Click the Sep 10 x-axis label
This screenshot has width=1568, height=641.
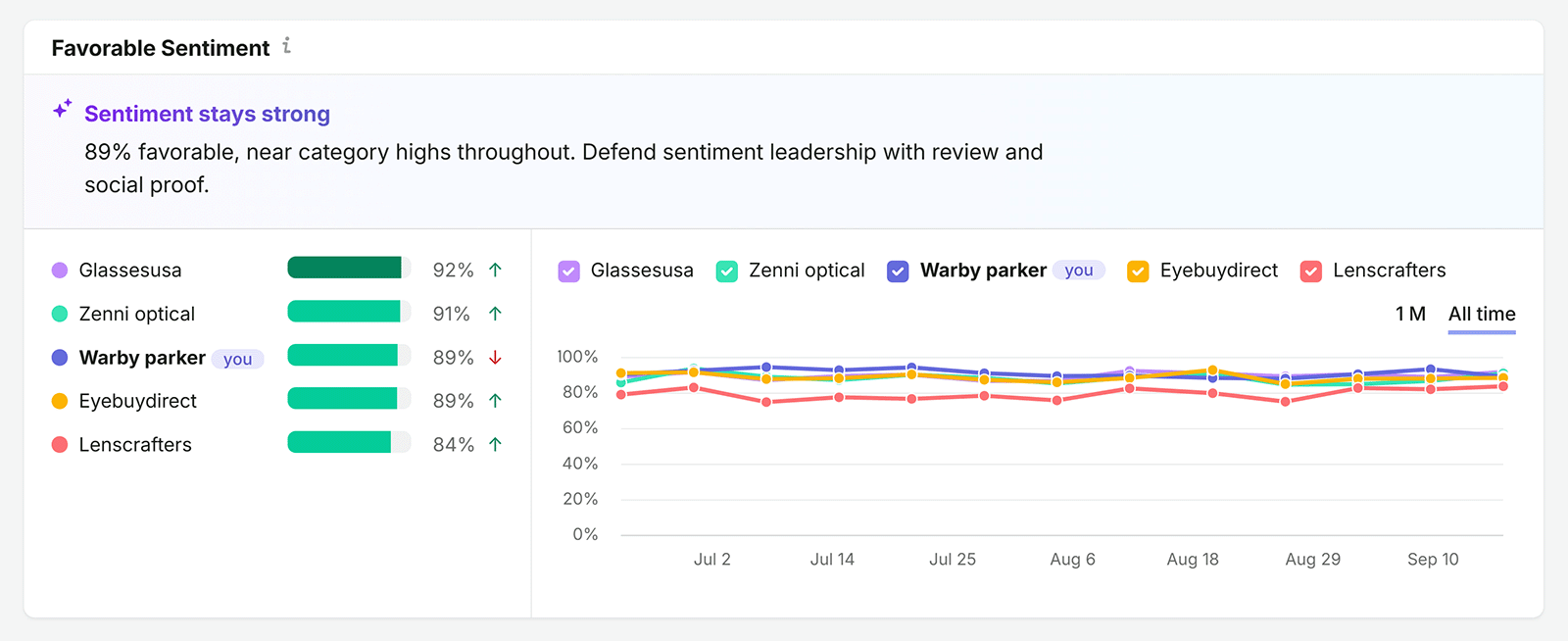1433,560
